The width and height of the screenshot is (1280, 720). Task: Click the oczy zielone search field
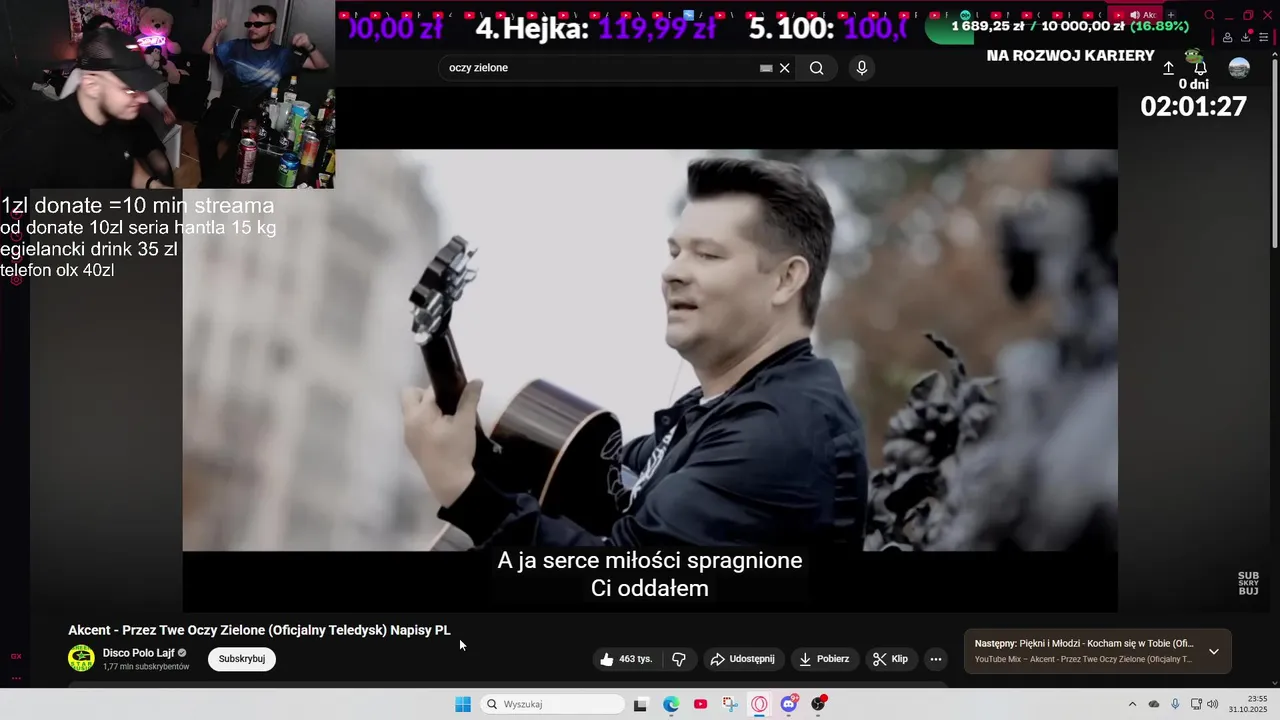[x=600, y=68]
